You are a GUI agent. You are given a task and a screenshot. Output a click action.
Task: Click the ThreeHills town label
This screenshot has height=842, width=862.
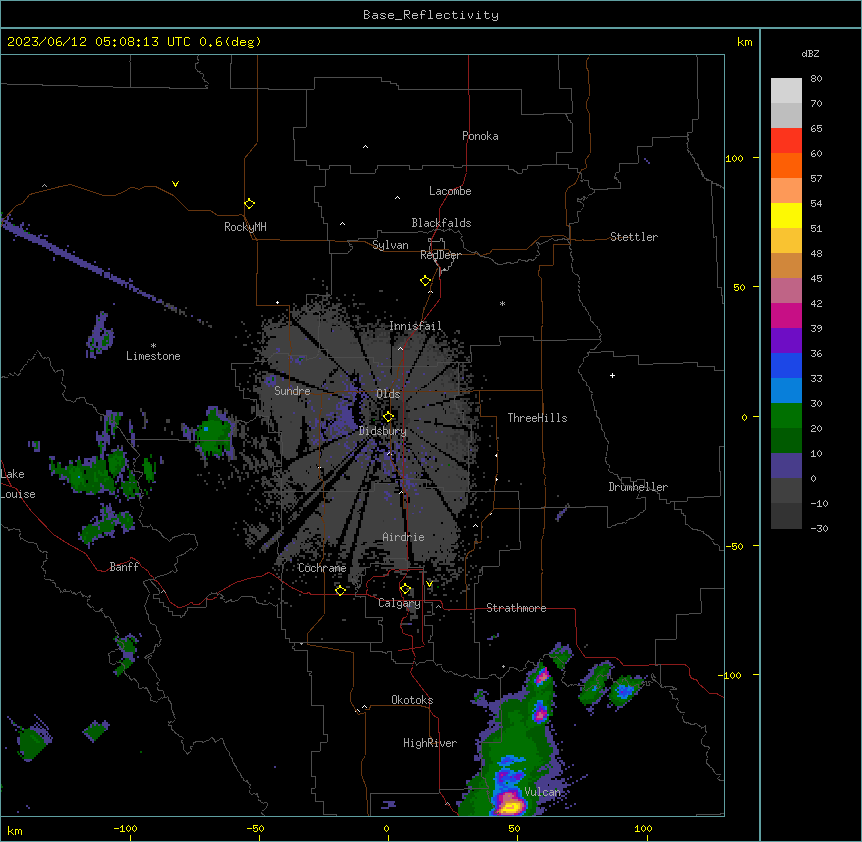click(x=537, y=418)
